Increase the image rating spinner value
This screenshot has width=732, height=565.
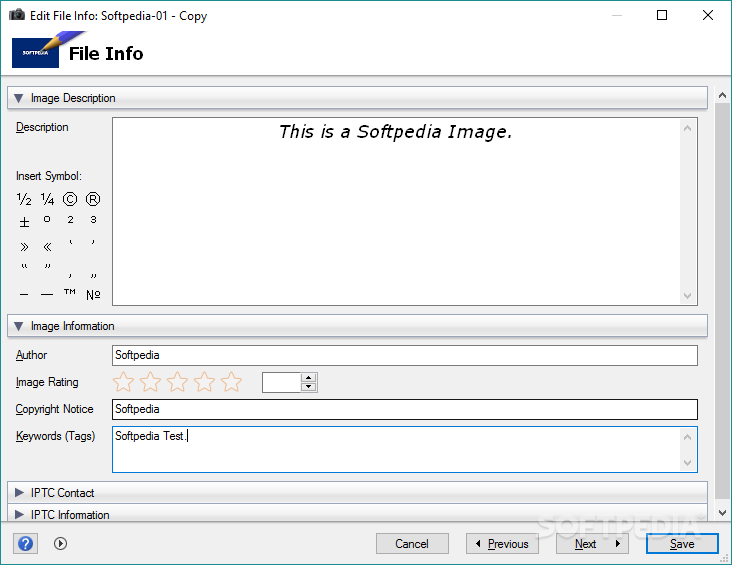(x=309, y=377)
